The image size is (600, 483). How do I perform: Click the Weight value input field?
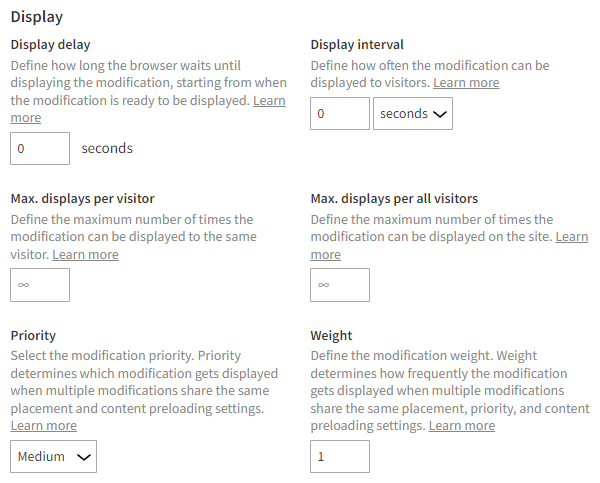click(x=340, y=457)
